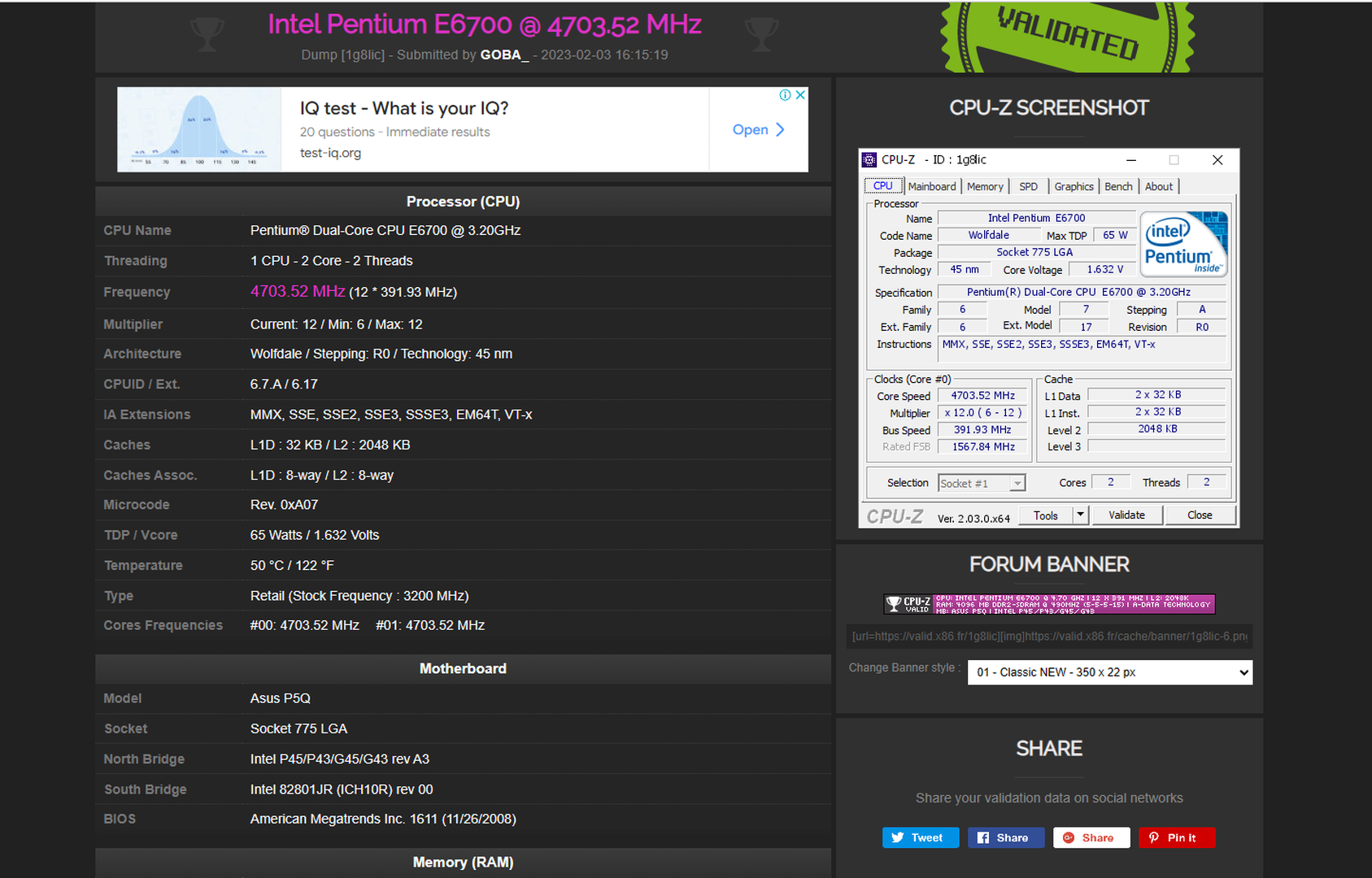This screenshot has width=1372, height=878.
Task: Click the CPU-Z app icon in screenshot title bar
Action: [869, 160]
